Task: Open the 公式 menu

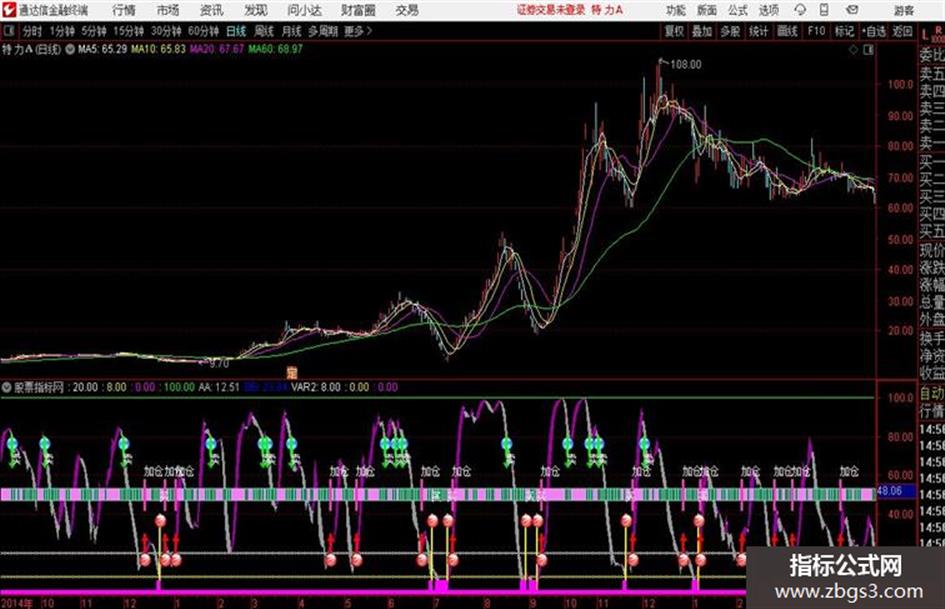Action: [x=738, y=10]
